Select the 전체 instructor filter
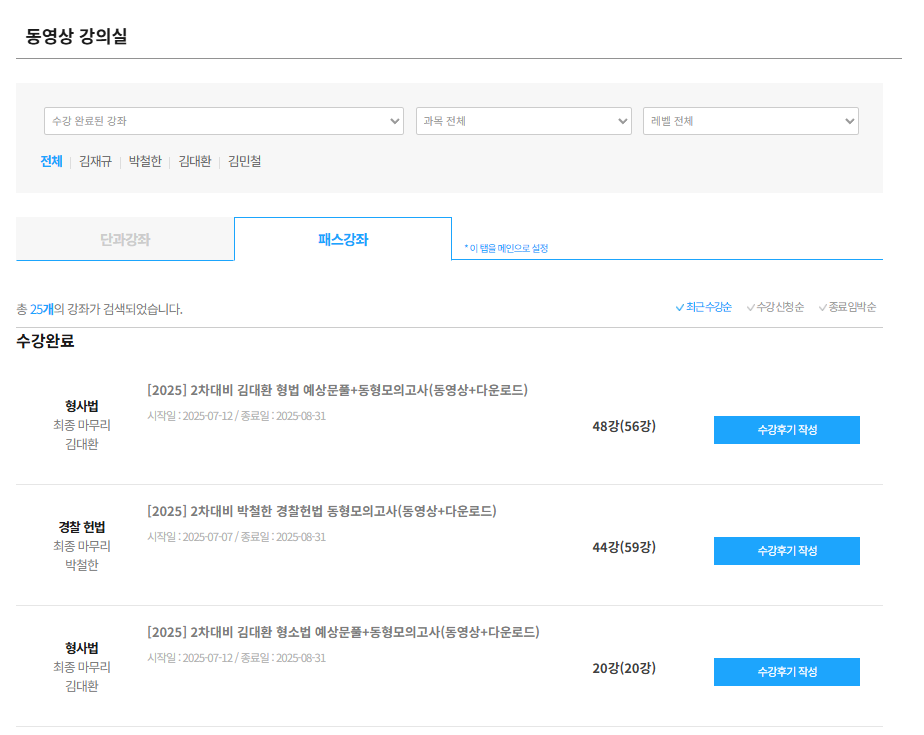This screenshot has width=924, height=735. coord(51,161)
